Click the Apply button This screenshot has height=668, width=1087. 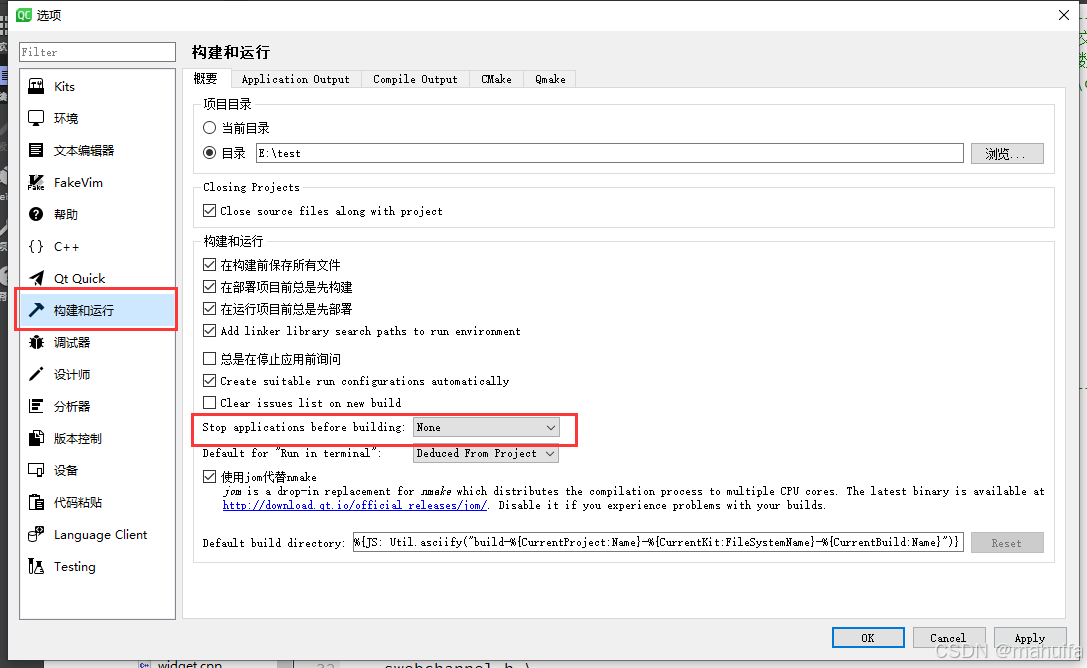pos(1029,638)
